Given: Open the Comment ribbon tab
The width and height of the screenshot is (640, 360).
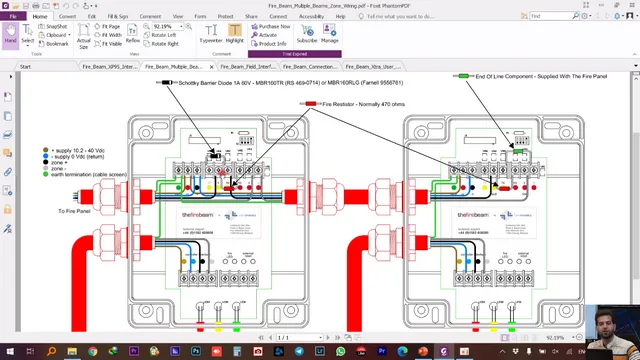Looking at the screenshot, I should (150, 16).
